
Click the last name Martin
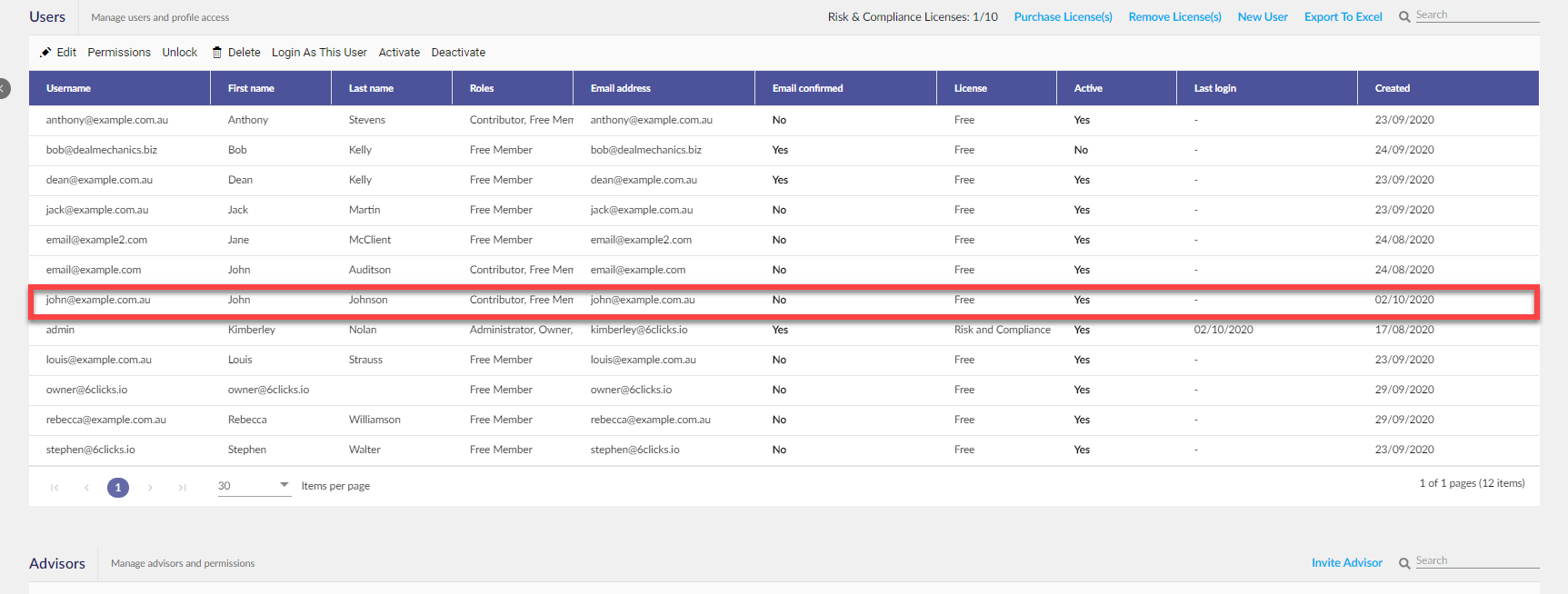click(365, 210)
